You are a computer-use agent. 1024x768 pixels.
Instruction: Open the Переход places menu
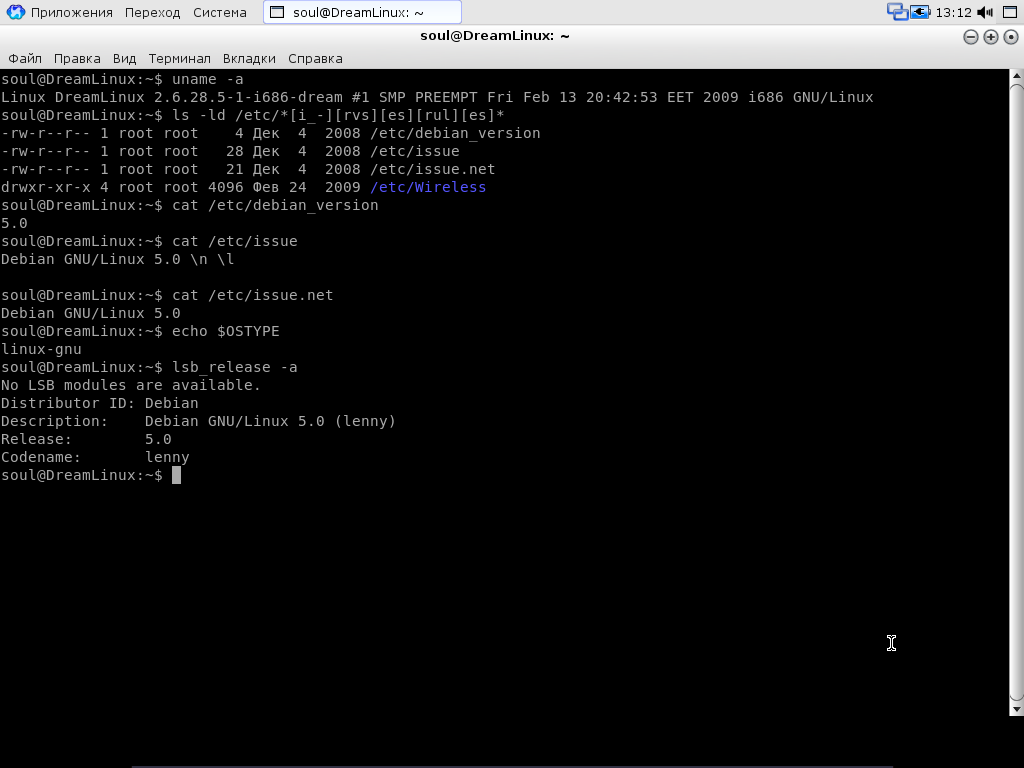(152, 12)
